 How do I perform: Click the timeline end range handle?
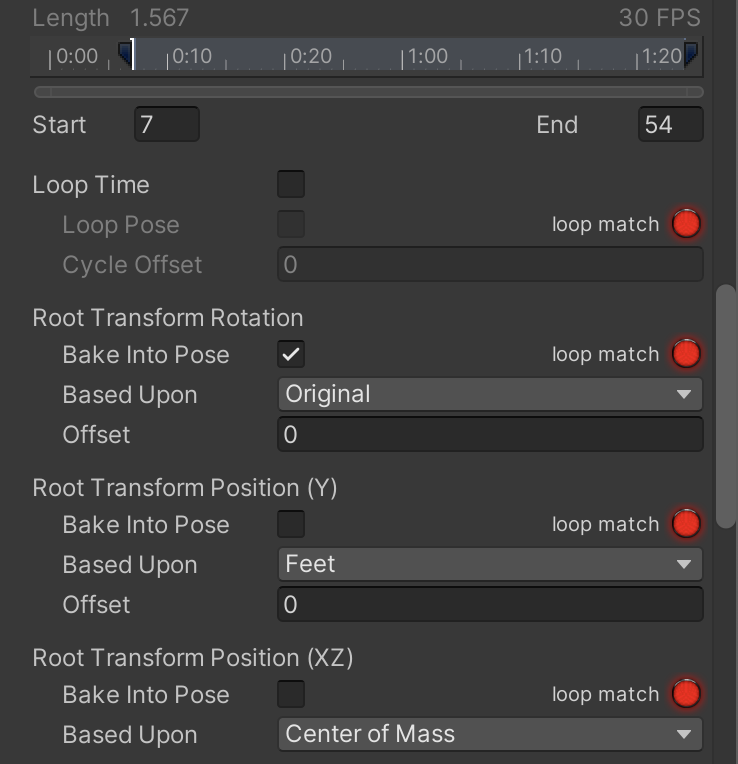coord(690,52)
